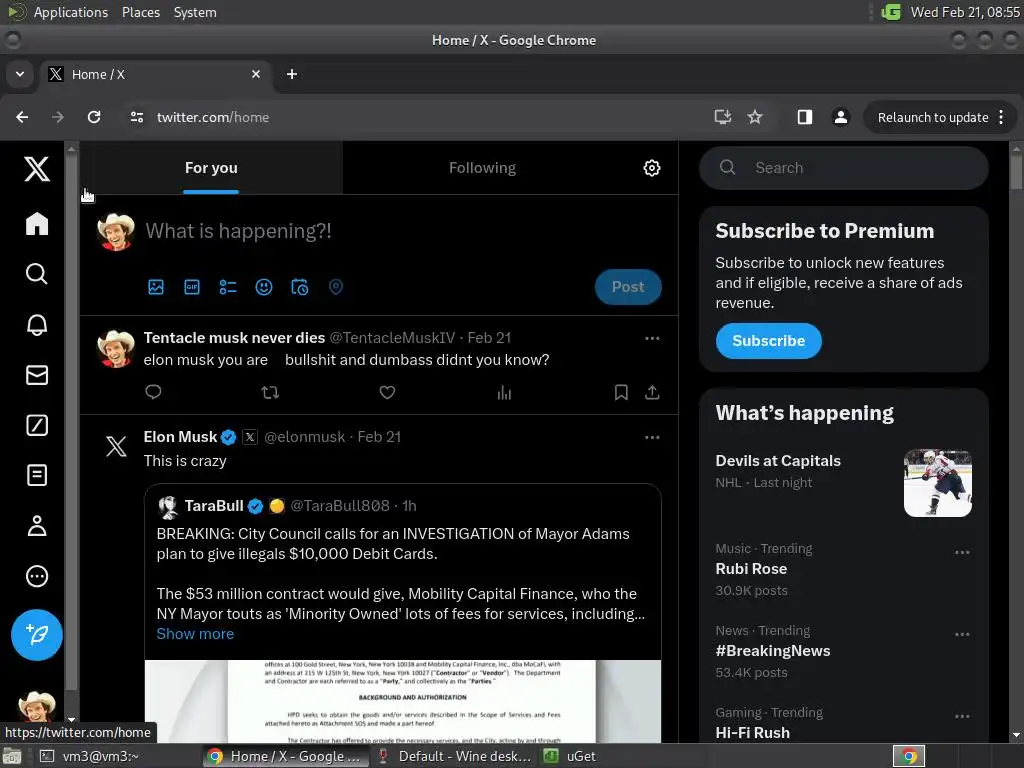
Task: Open Grok slash icon in sidebar
Action: 37,425
